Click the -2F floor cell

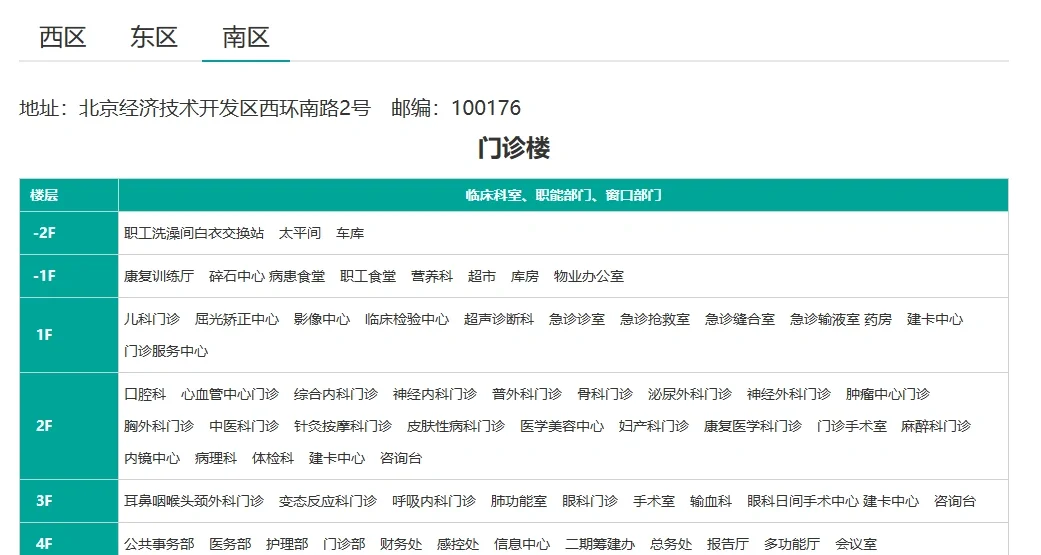click(44, 233)
